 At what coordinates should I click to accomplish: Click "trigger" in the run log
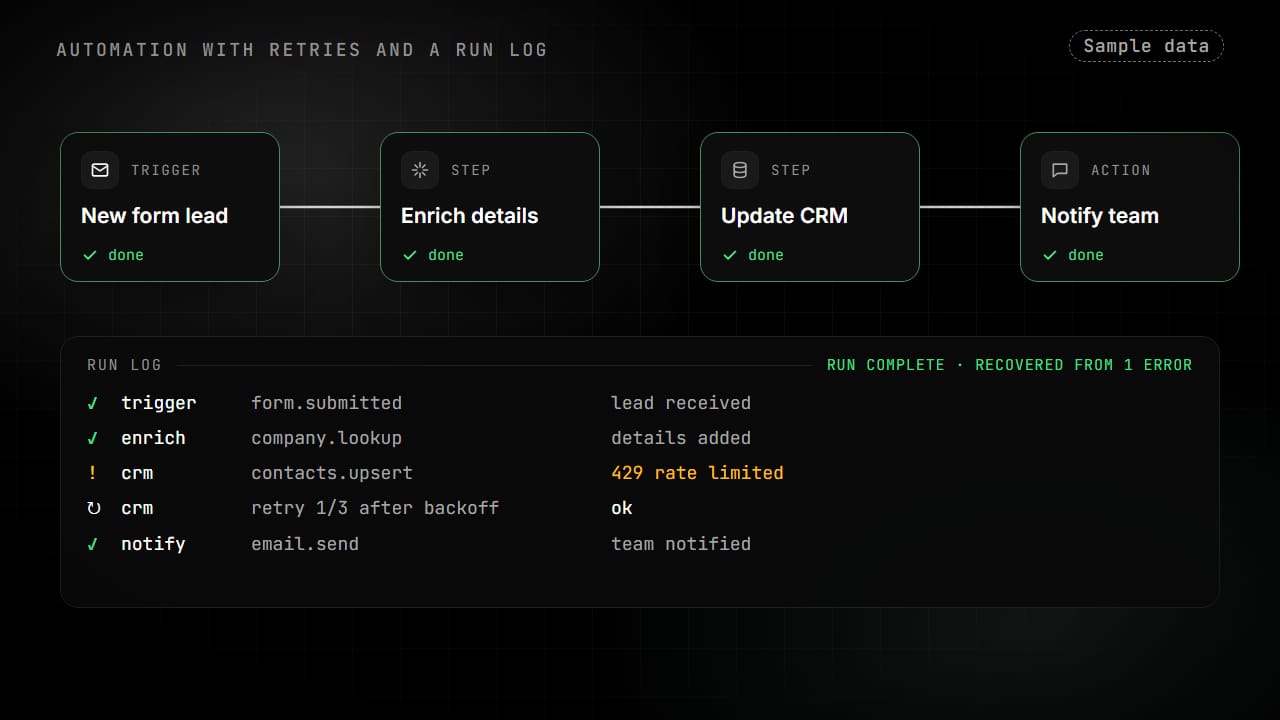tap(159, 403)
